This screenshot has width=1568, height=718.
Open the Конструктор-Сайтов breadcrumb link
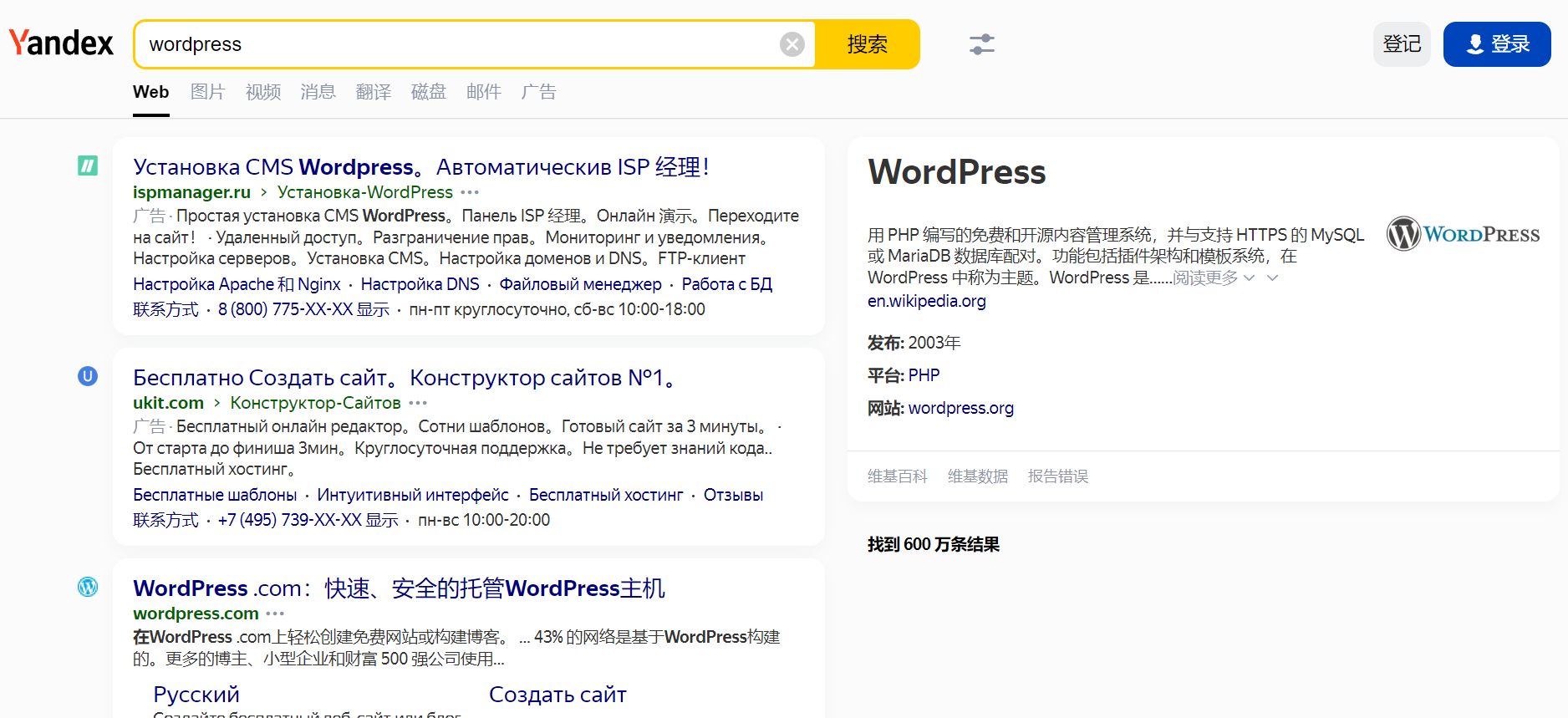coord(316,403)
